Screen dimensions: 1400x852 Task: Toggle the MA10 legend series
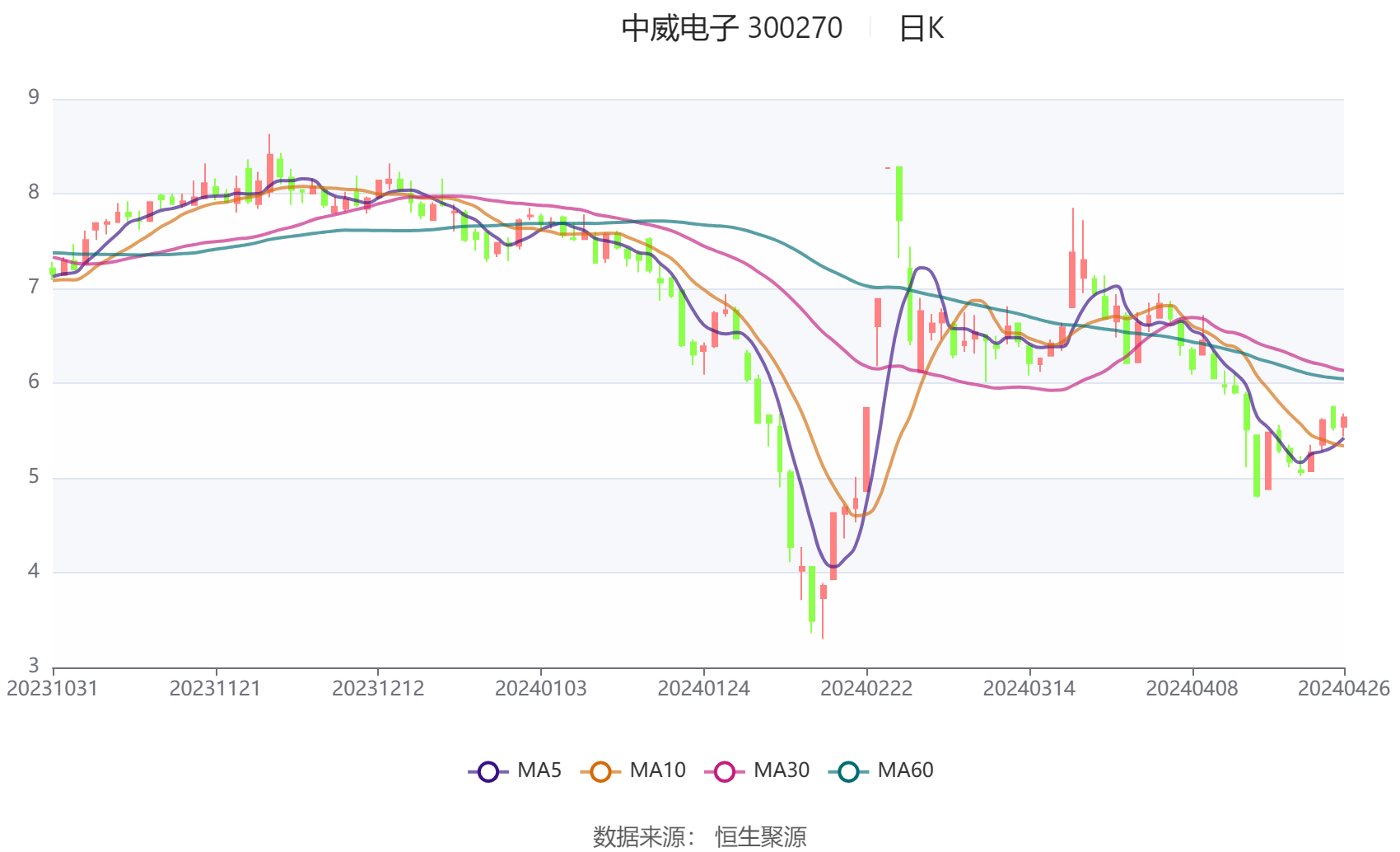pyautogui.click(x=632, y=771)
